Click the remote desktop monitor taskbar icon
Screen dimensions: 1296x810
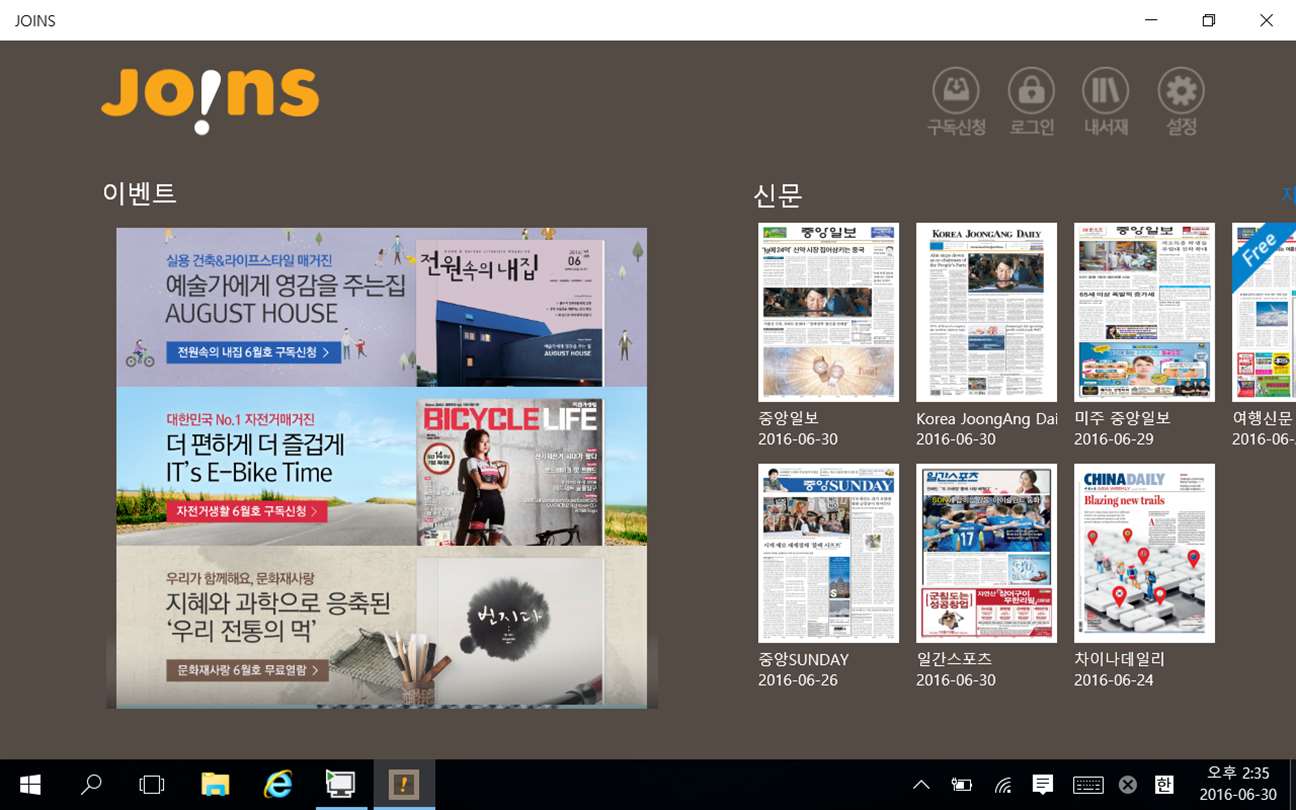[340, 785]
